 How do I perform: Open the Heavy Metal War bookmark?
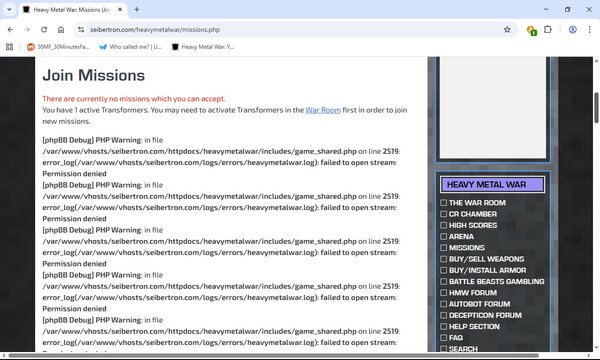point(203,47)
